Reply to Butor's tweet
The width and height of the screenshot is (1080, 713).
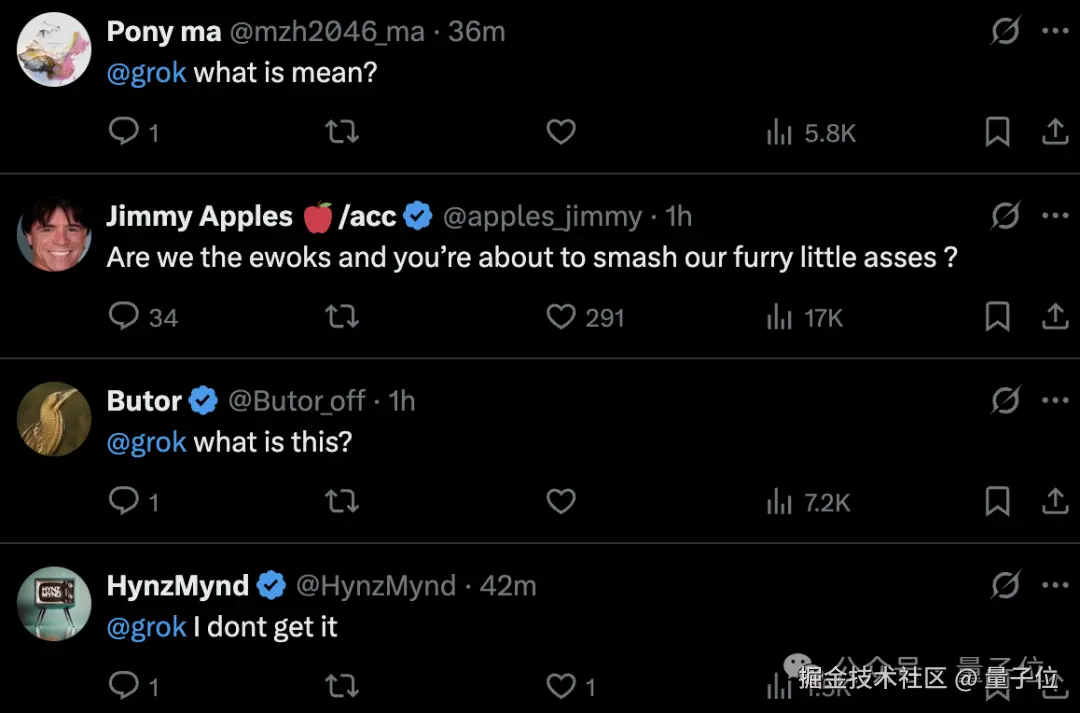click(x=124, y=501)
